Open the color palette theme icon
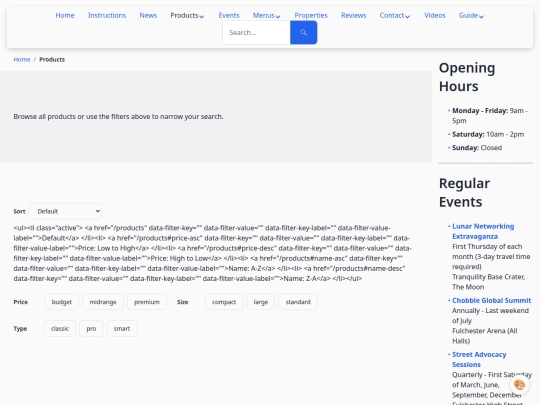Screen dimensions: 540x405 [x=519, y=384]
